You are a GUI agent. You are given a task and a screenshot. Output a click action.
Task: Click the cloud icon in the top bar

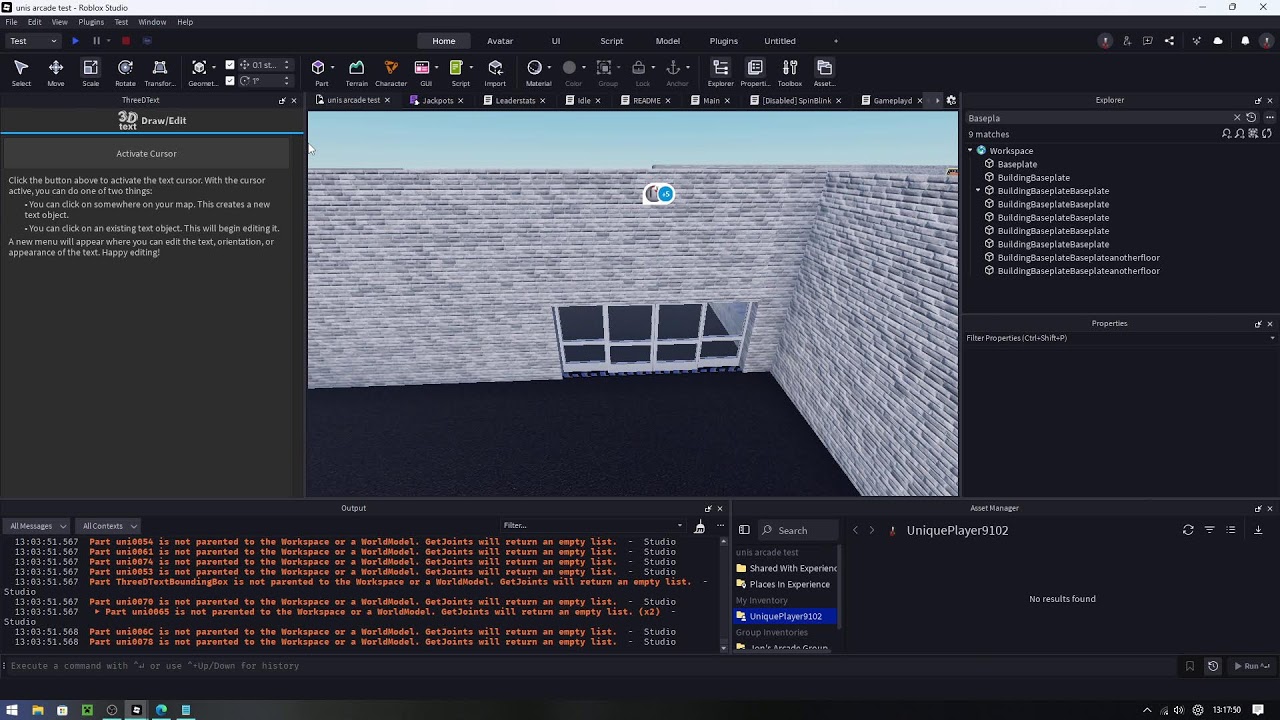(1218, 41)
